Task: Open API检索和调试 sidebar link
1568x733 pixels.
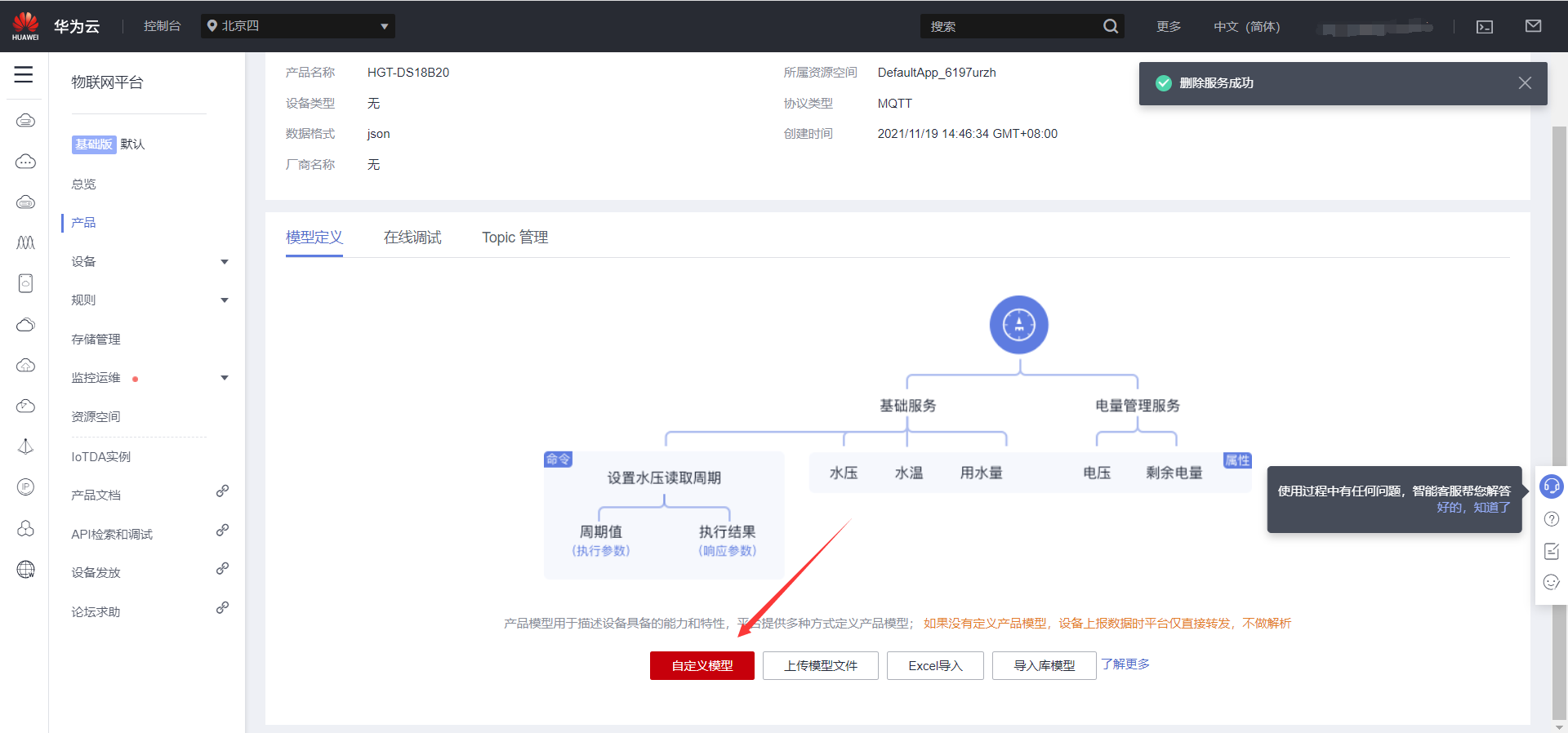Action: (112, 535)
